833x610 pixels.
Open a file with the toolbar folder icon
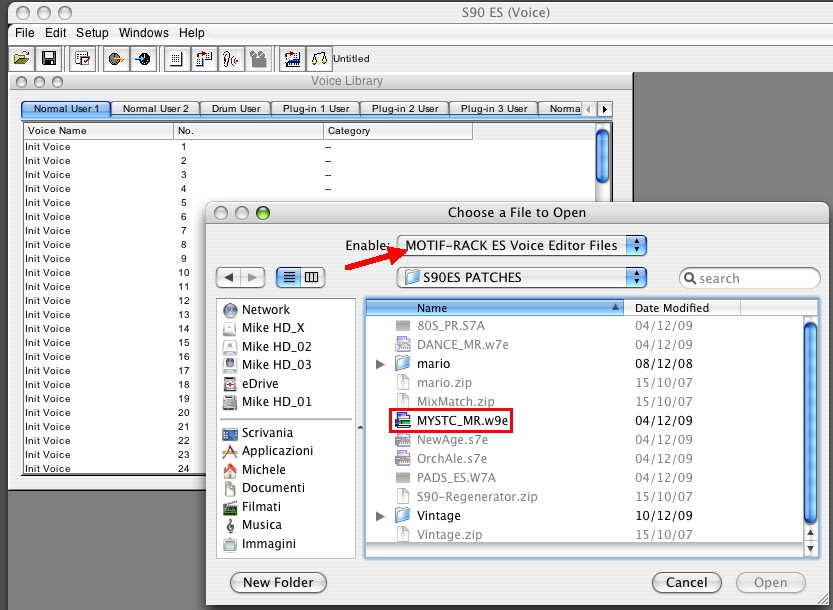point(21,58)
